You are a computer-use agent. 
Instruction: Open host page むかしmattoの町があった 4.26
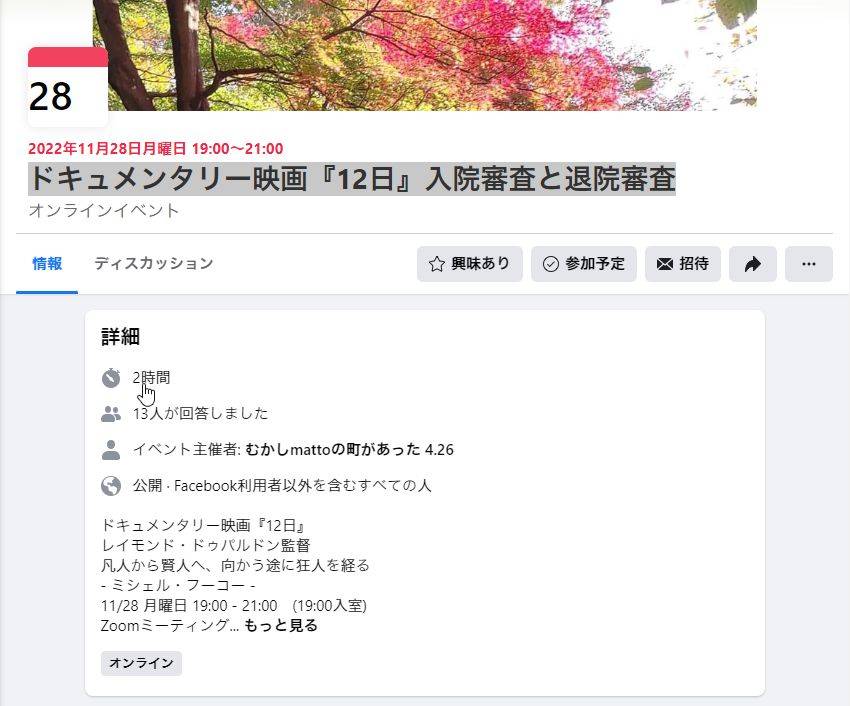tap(349, 450)
